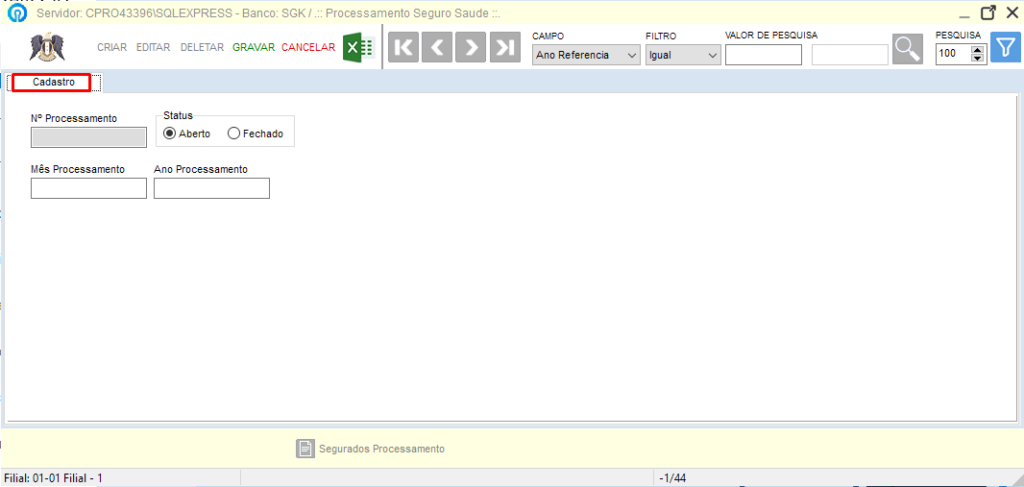Focus the second search value field
This screenshot has height=487, width=1024.
coord(850,55)
